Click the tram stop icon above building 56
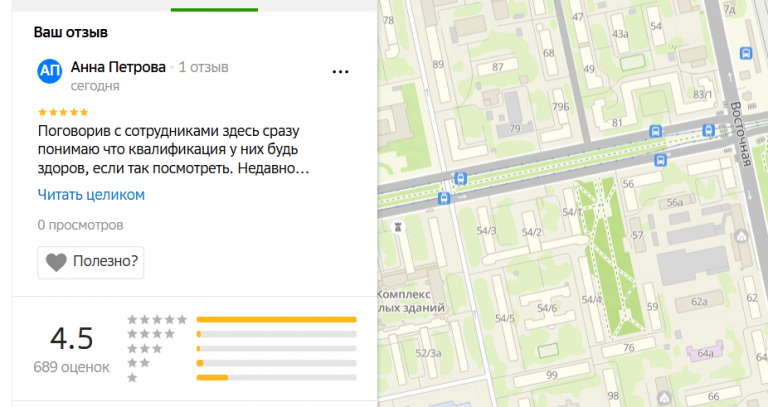 tap(660, 160)
